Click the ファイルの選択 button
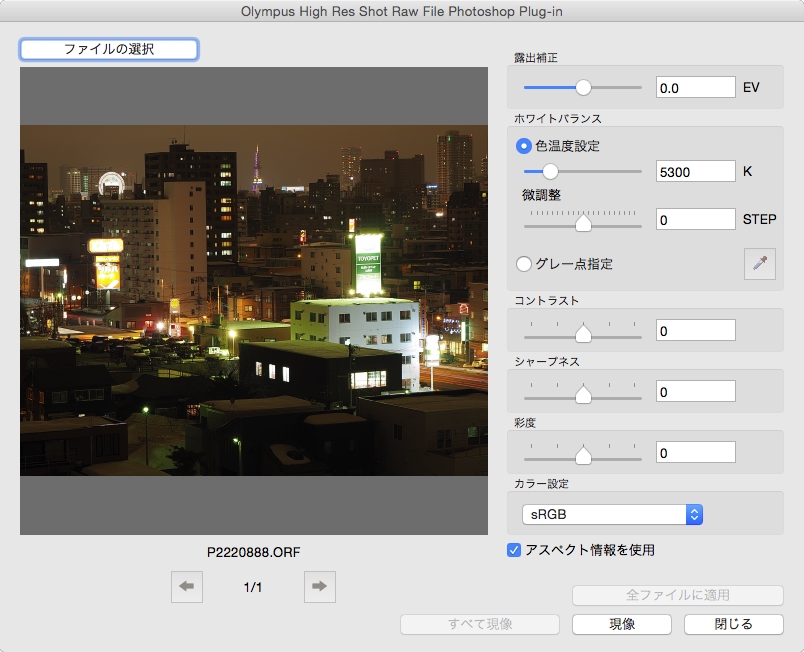Viewport: 804px width, 652px height. 109,49
